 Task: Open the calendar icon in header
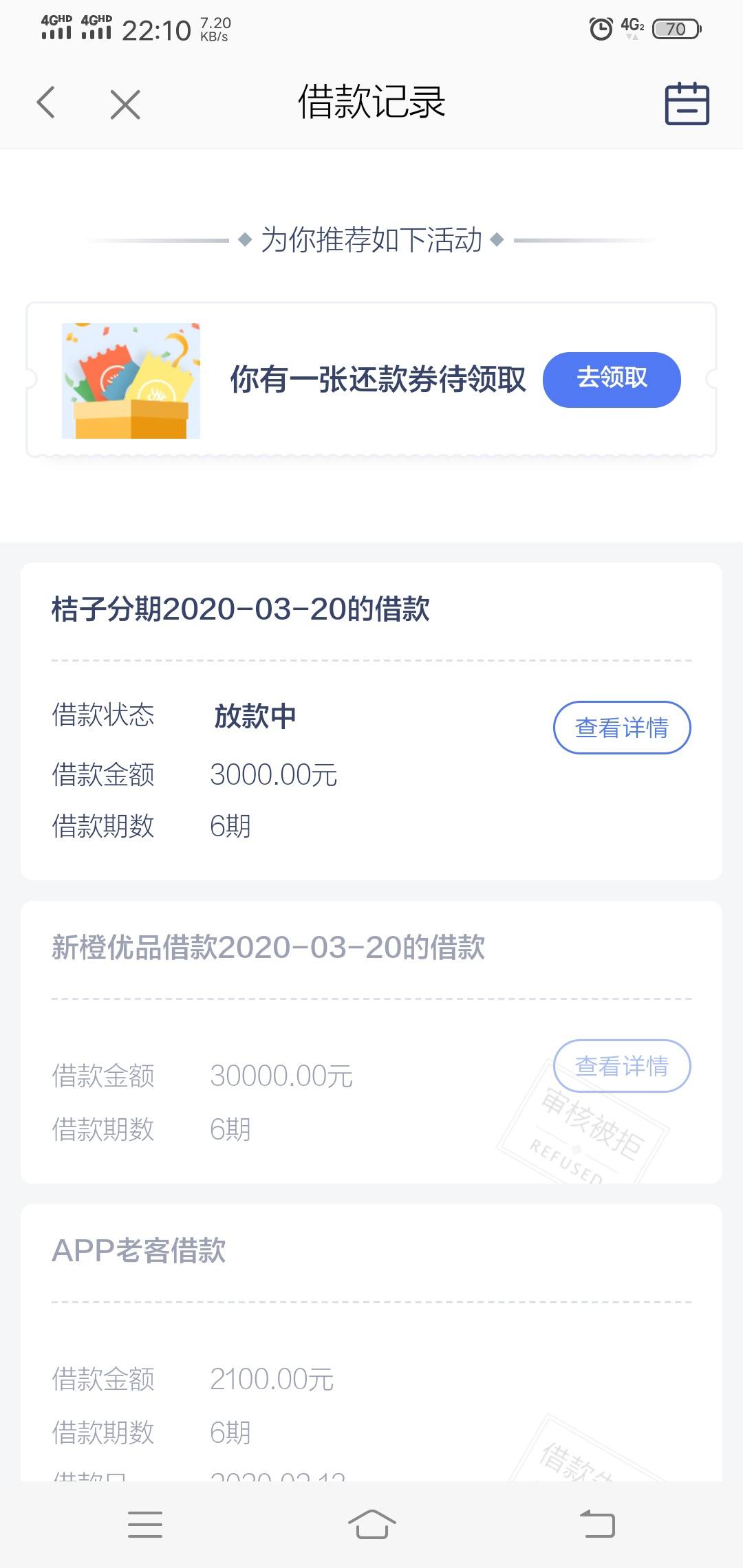(687, 103)
